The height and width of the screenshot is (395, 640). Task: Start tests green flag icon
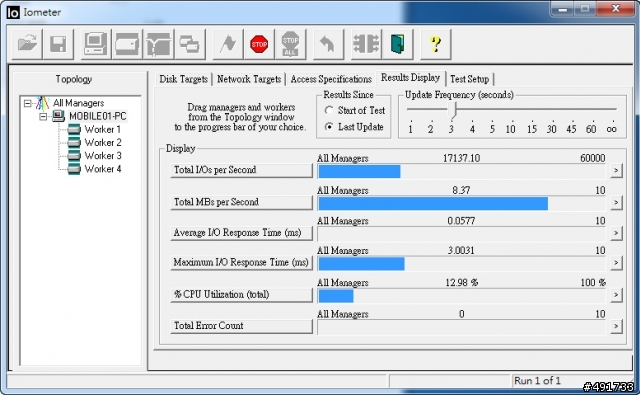click(228, 44)
